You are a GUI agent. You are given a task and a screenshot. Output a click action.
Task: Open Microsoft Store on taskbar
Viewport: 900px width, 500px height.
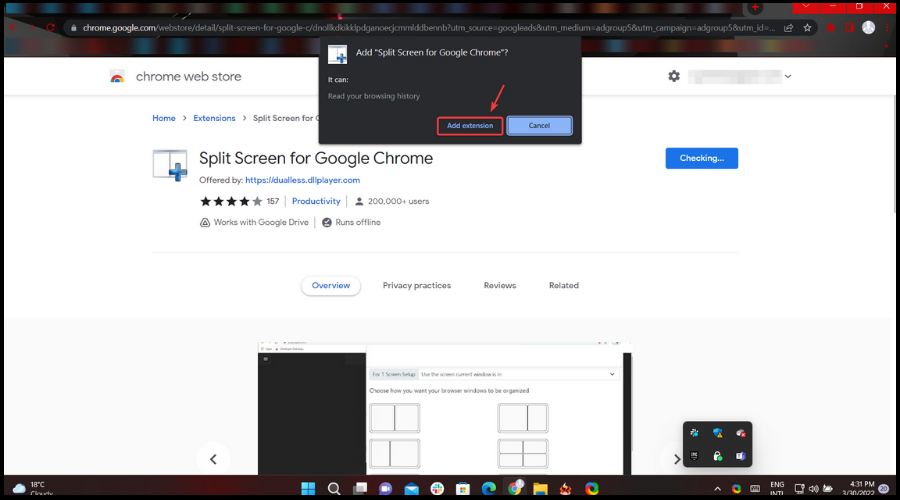point(463,489)
